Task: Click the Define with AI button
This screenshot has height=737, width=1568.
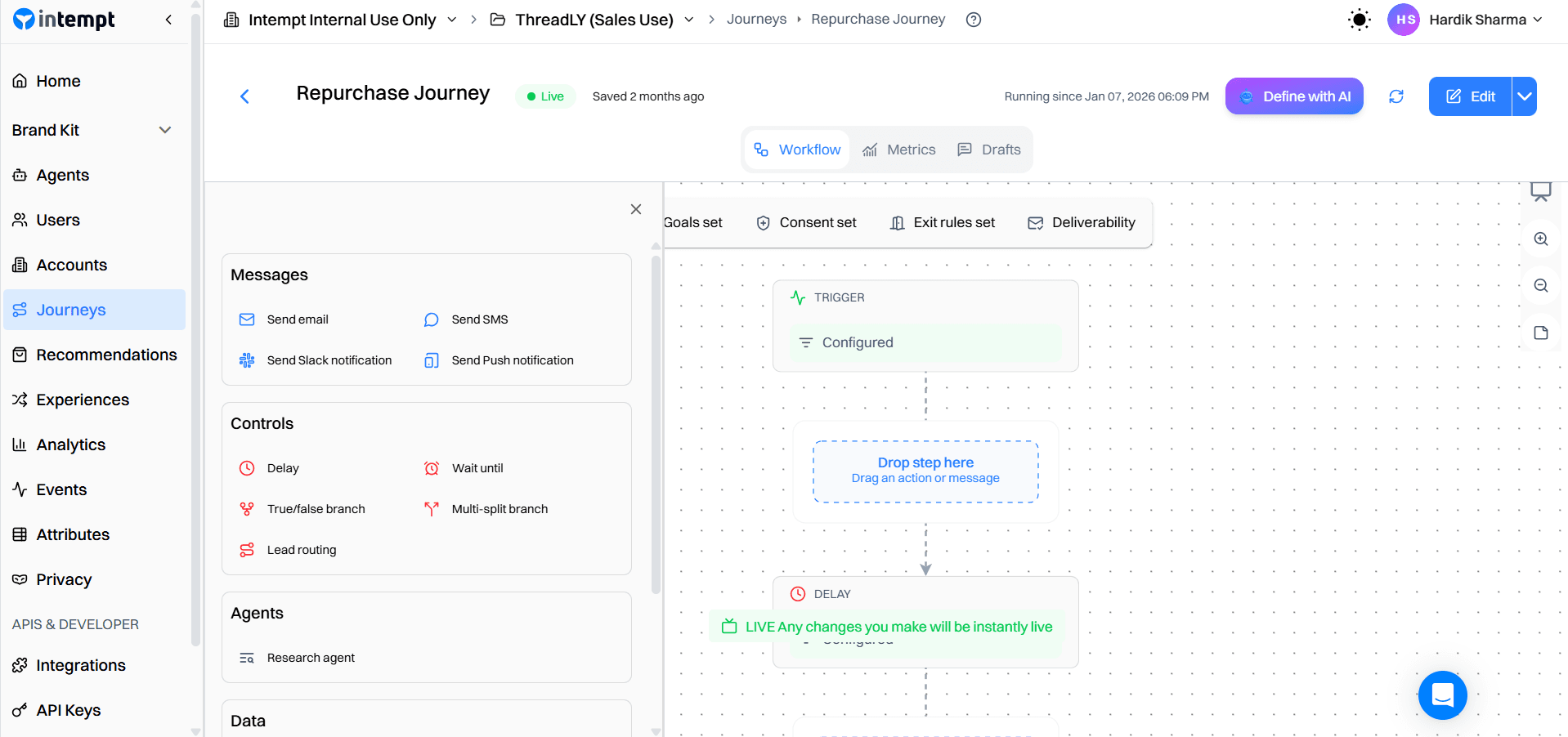Action: (1294, 96)
